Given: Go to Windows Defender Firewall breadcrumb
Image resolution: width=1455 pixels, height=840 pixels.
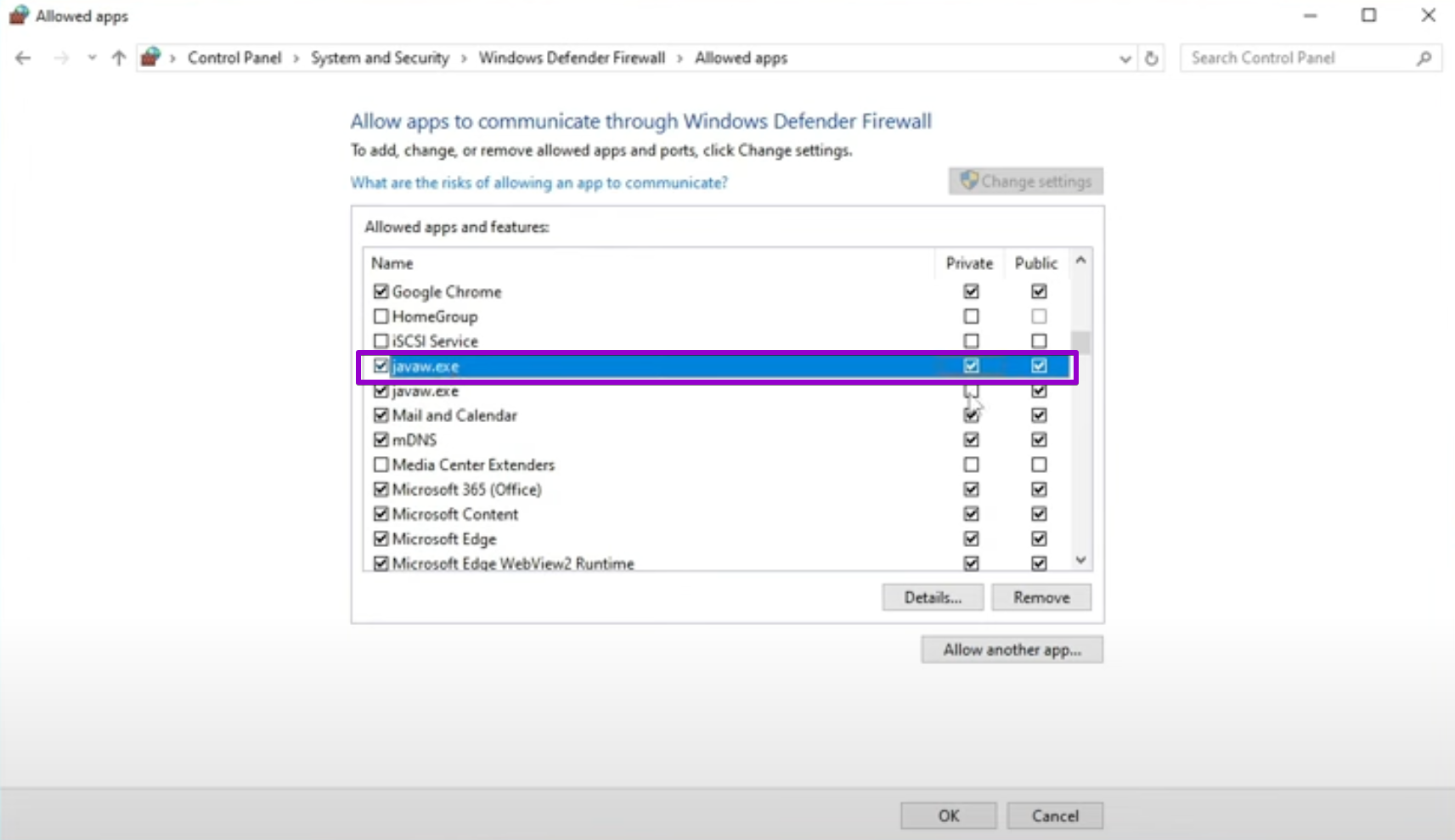Looking at the screenshot, I should pos(572,58).
